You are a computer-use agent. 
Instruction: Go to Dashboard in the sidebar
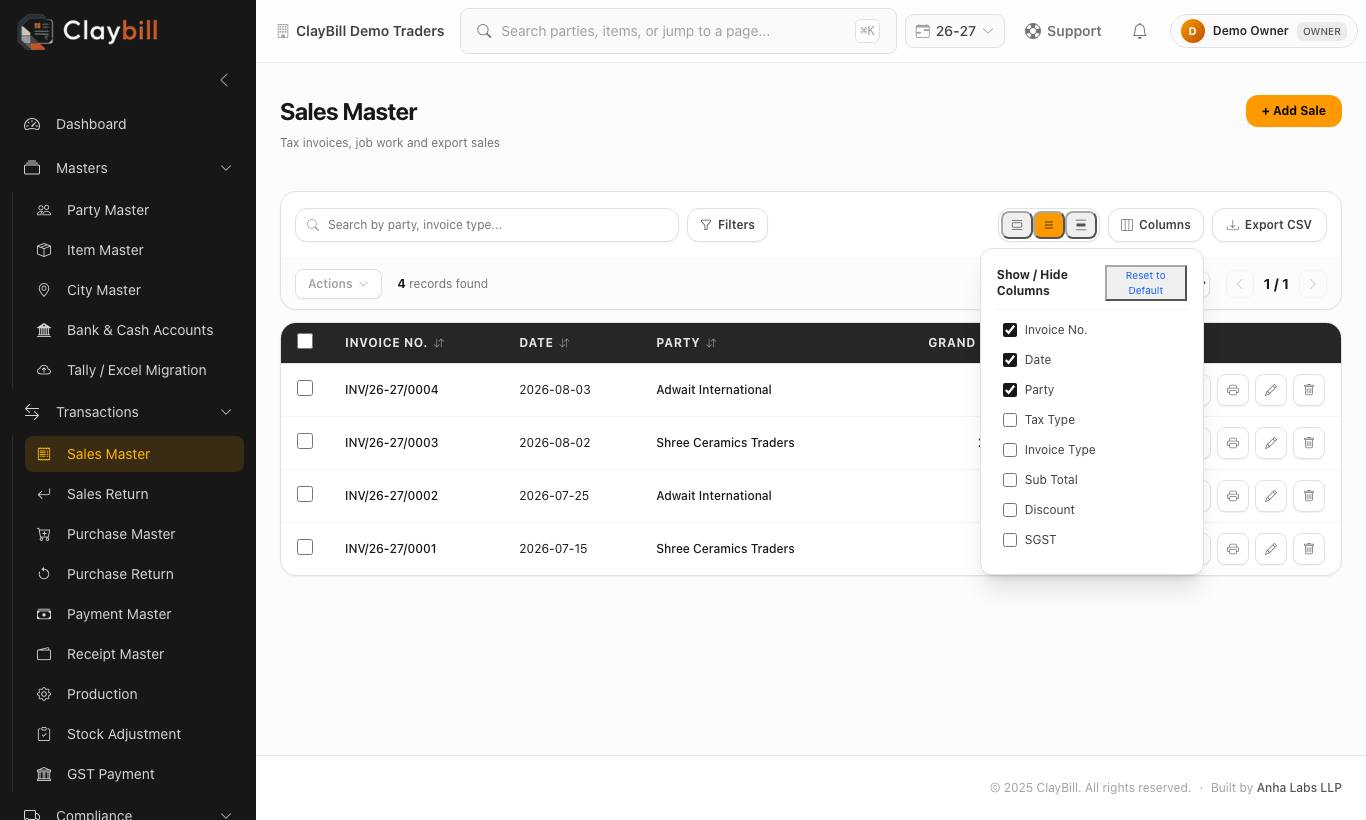128,124
